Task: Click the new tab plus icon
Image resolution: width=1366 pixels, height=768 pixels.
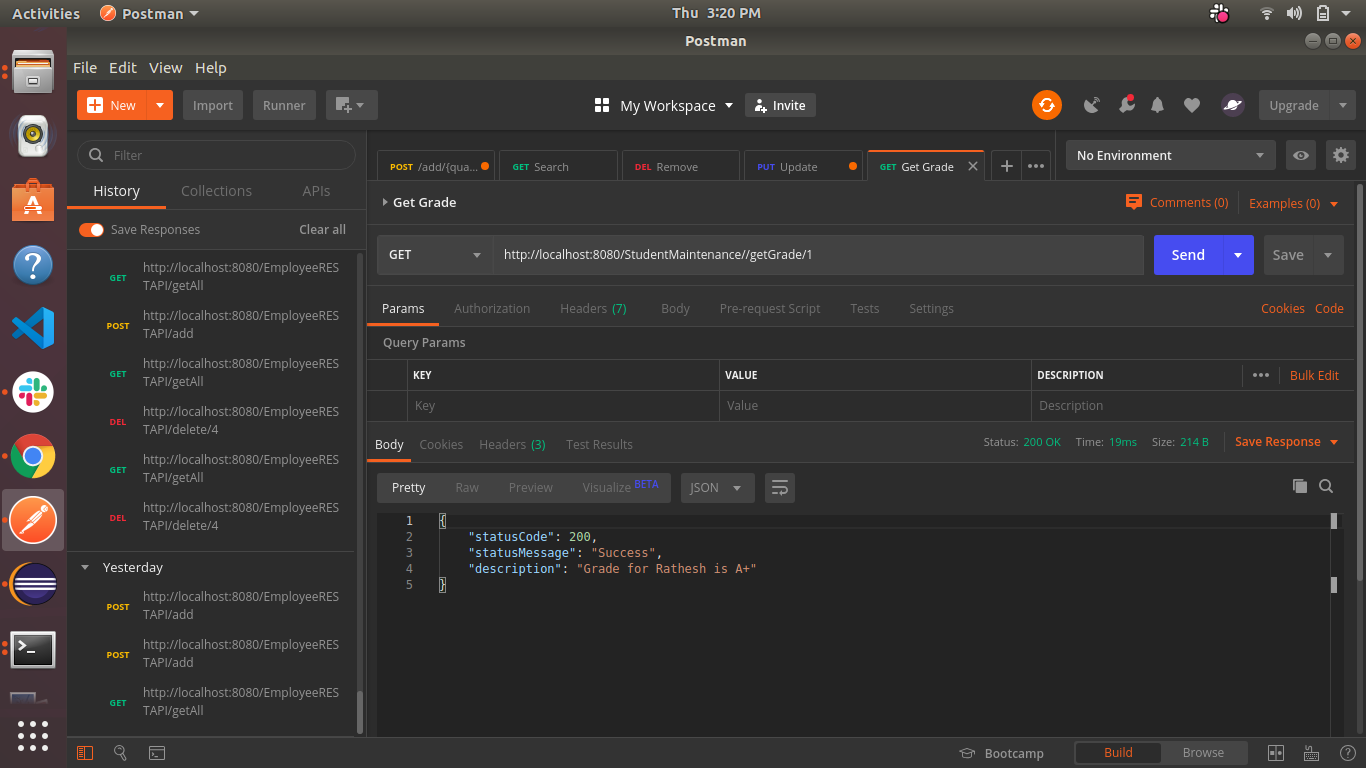Action: [1007, 166]
